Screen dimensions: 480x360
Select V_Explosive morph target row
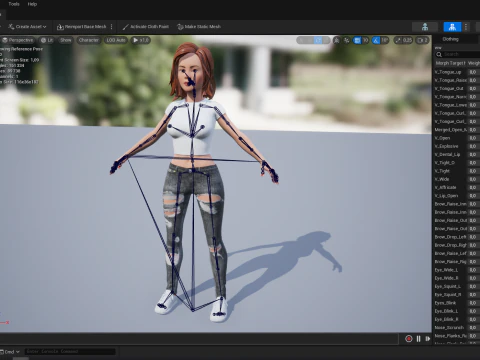457,146
